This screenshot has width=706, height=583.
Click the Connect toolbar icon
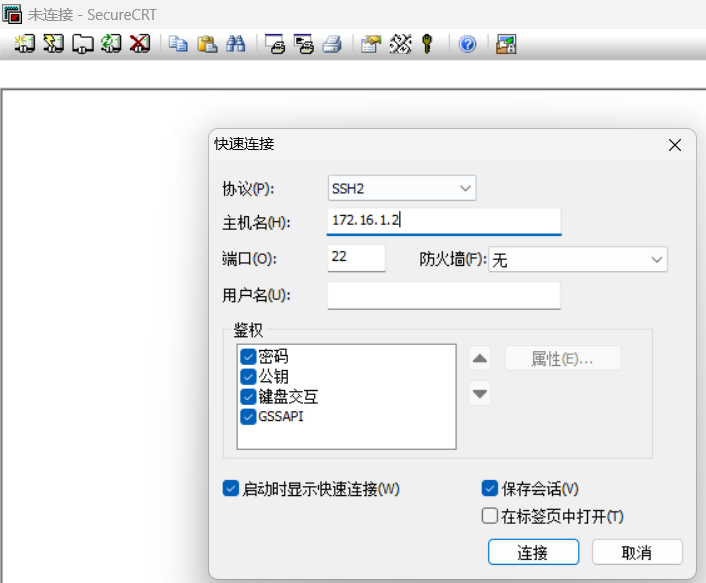pos(24,44)
